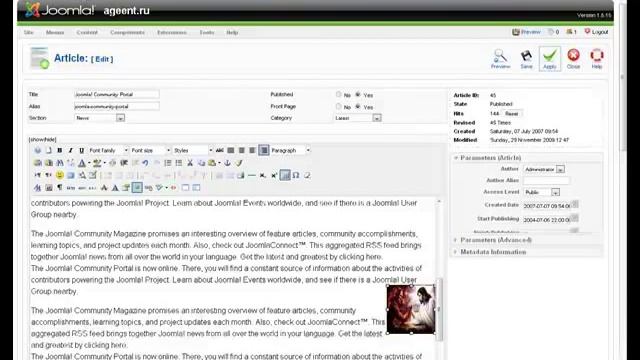Open the Created Date calendar icon
The height and width of the screenshot is (360, 640).
[575, 204]
